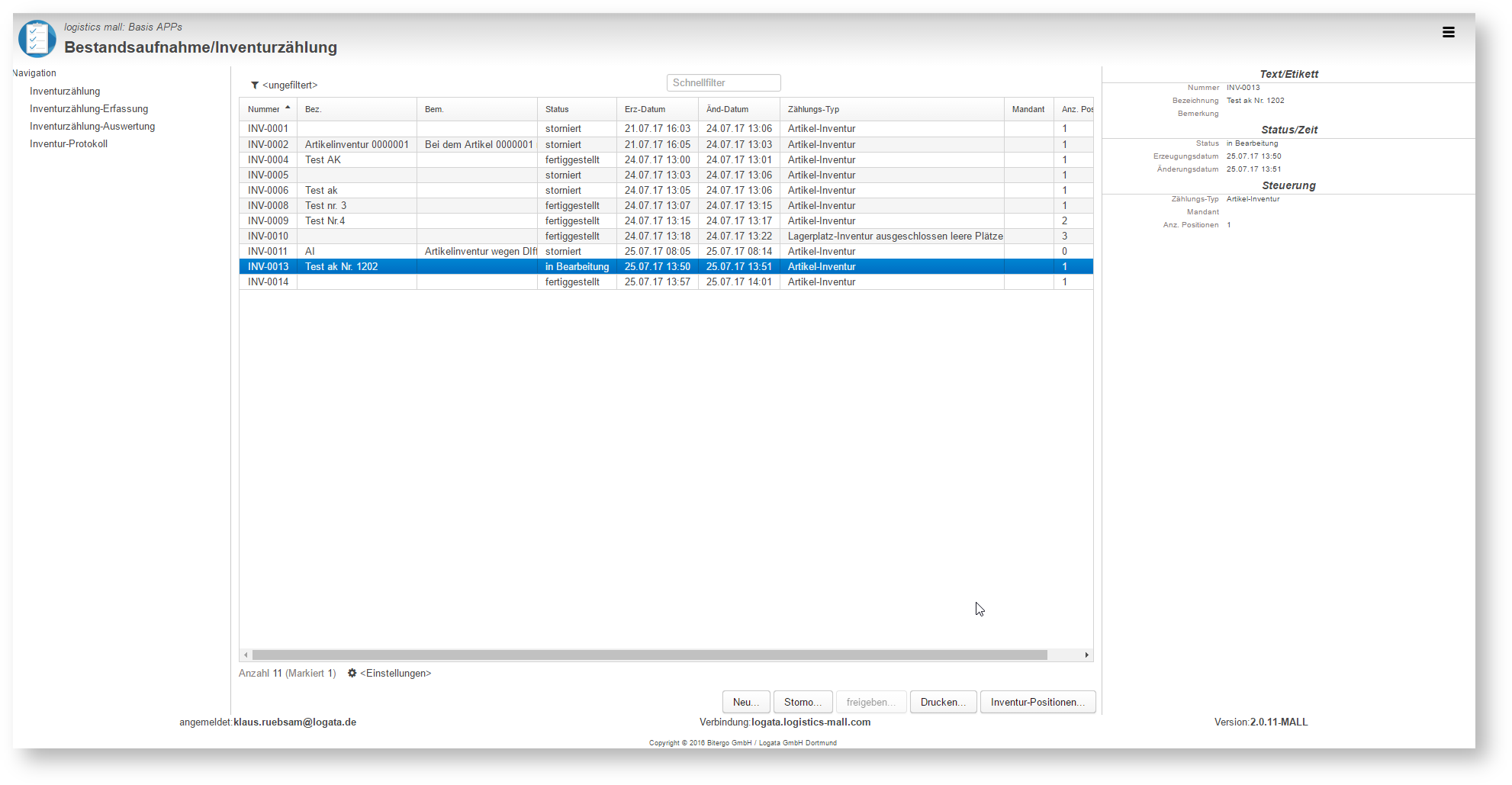Image resolution: width=1512 pixels, height=785 pixels.
Task: Click 'INV-0013' number in details panel
Action: click(x=1243, y=88)
